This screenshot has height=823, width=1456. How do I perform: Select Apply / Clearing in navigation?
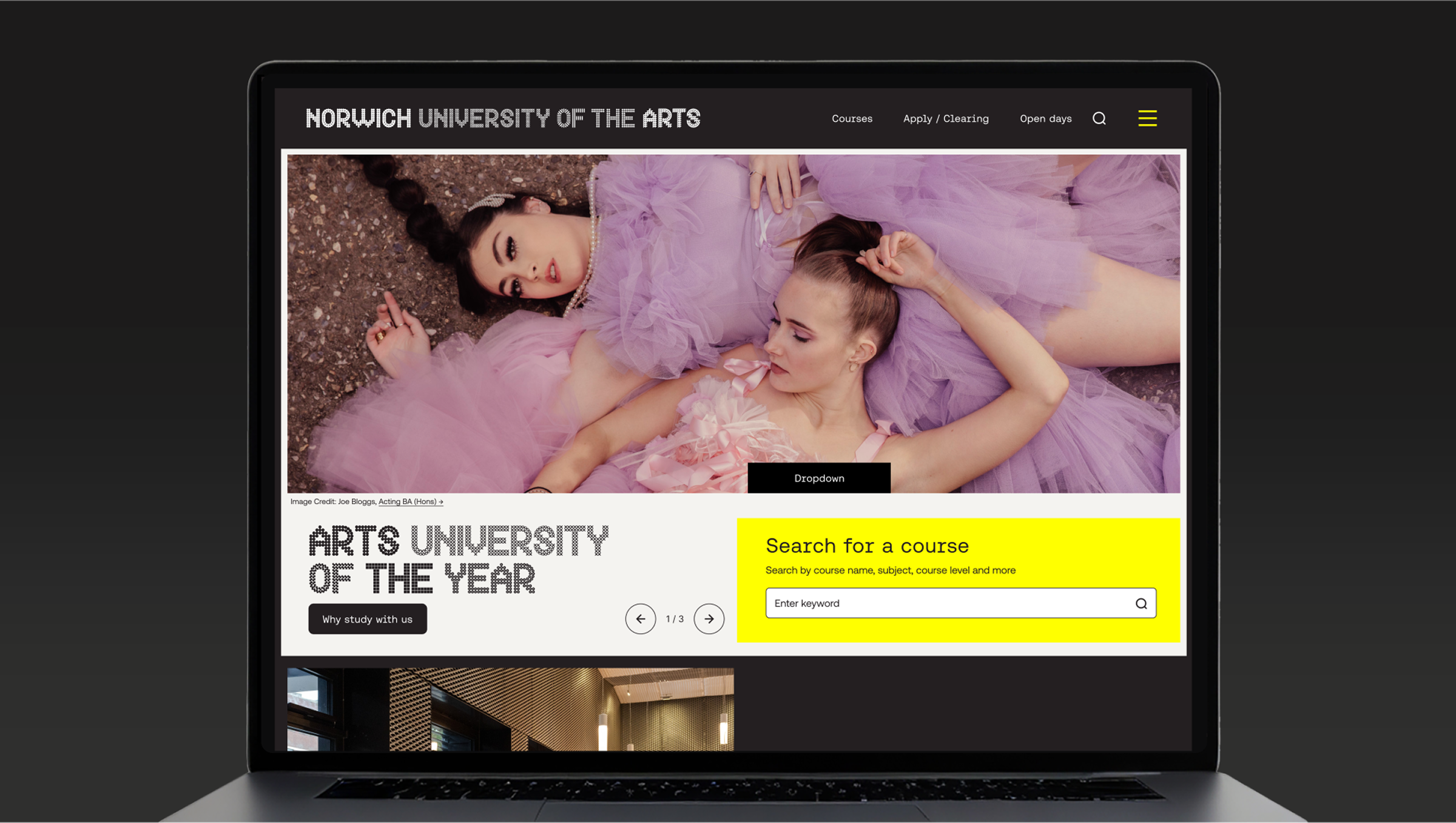click(x=946, y=118)
